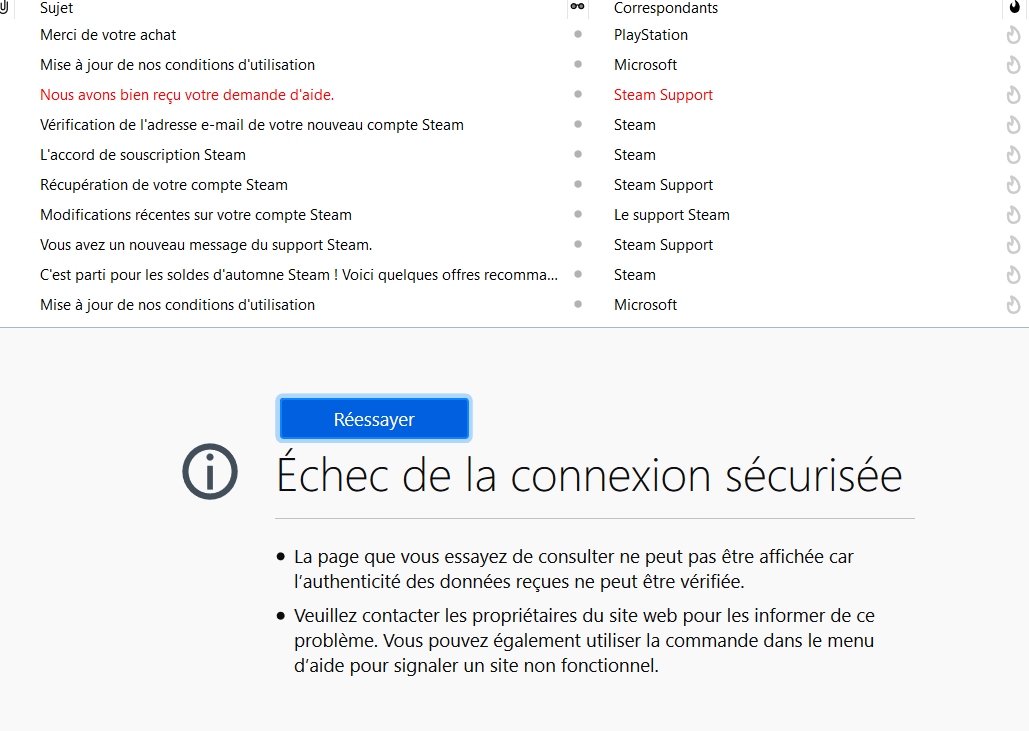Sort messages by Sujet column header

pyautogui.click(x=56, y=8)
